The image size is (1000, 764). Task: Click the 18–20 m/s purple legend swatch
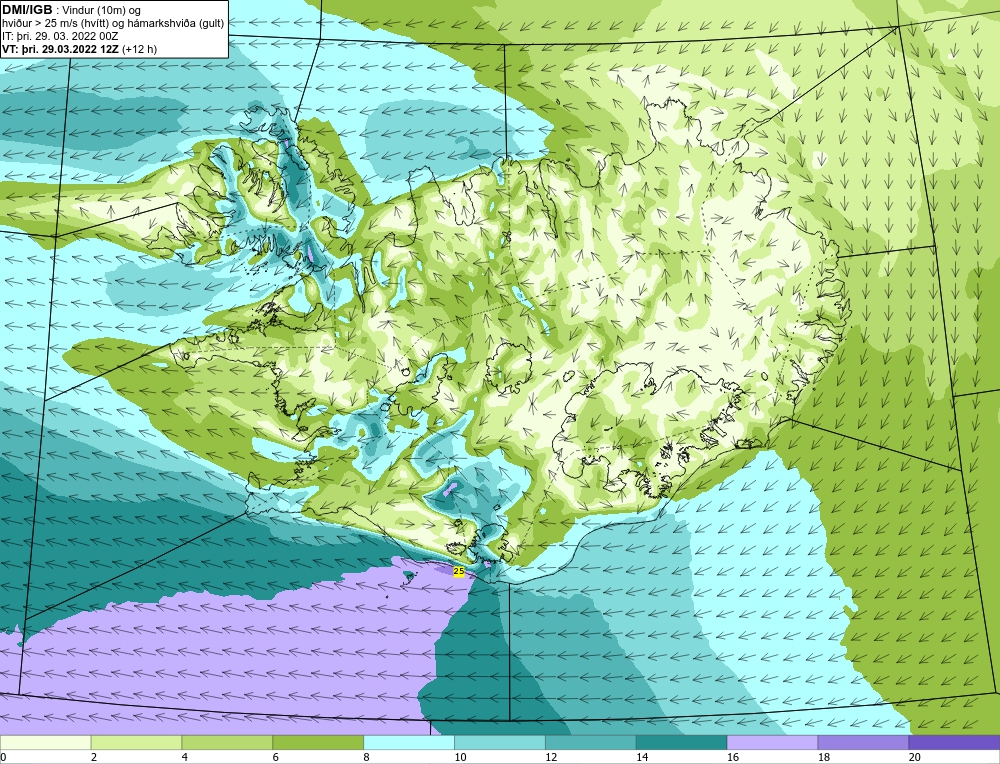click(x=863, y=743)
